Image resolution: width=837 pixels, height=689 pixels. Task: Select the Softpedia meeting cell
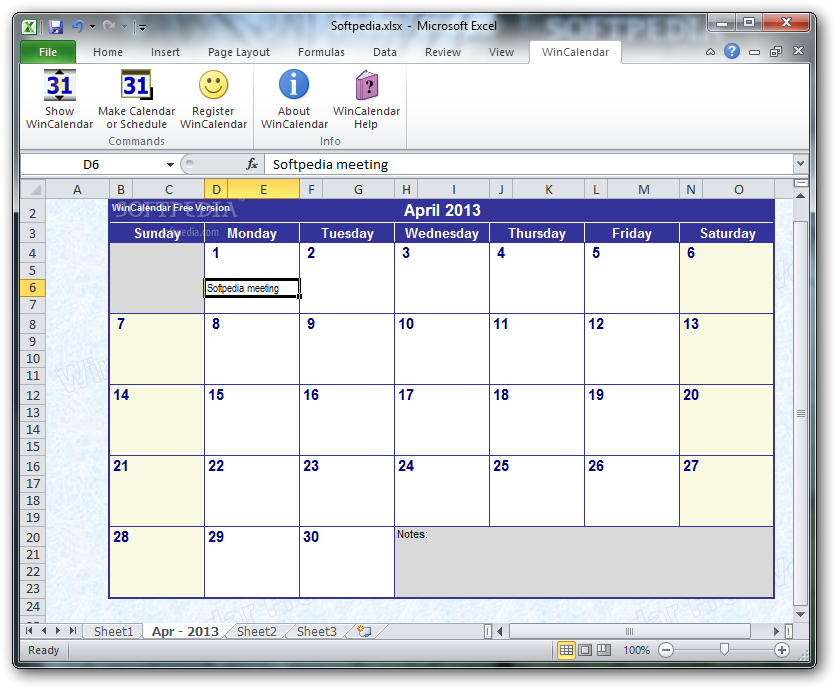tap(252, 288)
